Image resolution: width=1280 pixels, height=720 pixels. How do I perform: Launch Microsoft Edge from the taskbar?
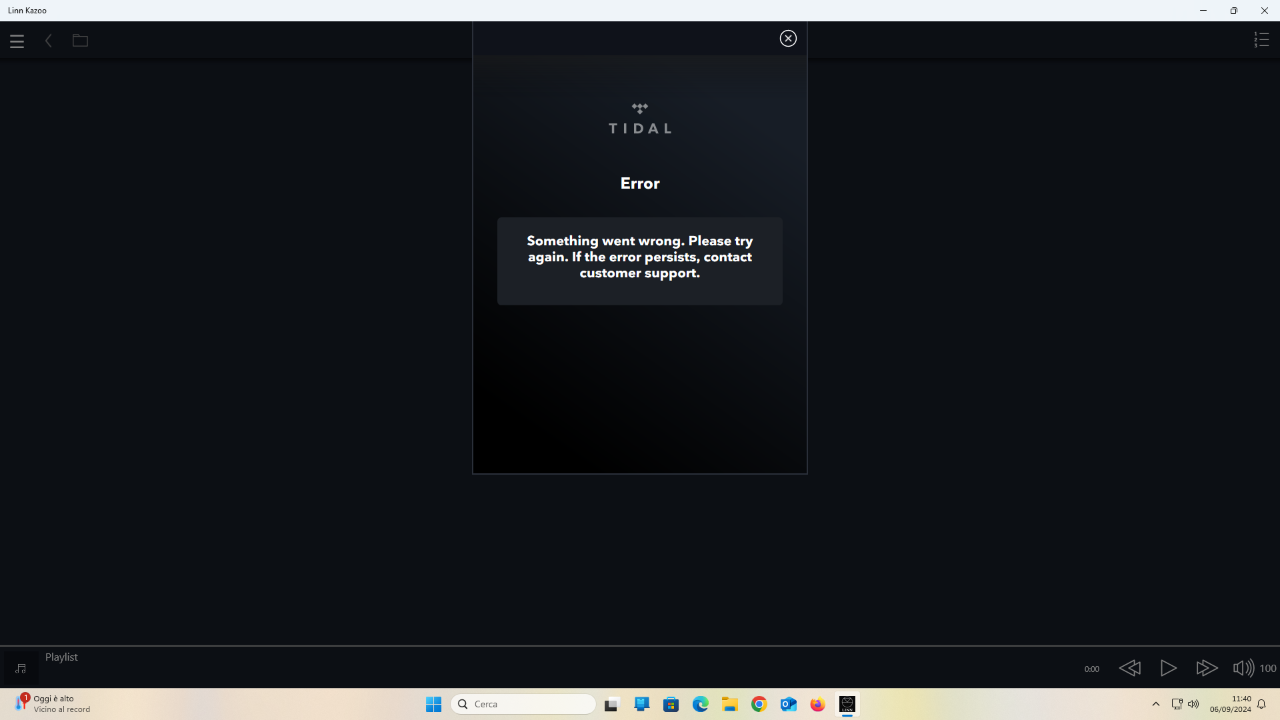click(x=700, y=704)
